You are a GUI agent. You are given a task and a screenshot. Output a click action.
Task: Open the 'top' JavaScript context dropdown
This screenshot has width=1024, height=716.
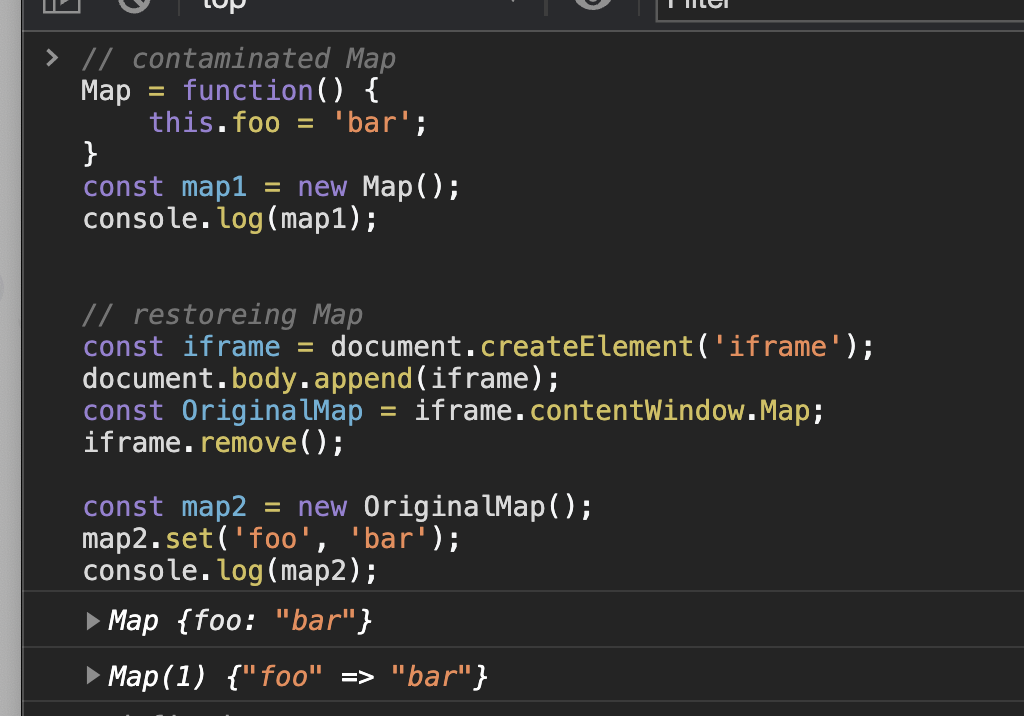[362, 5]
